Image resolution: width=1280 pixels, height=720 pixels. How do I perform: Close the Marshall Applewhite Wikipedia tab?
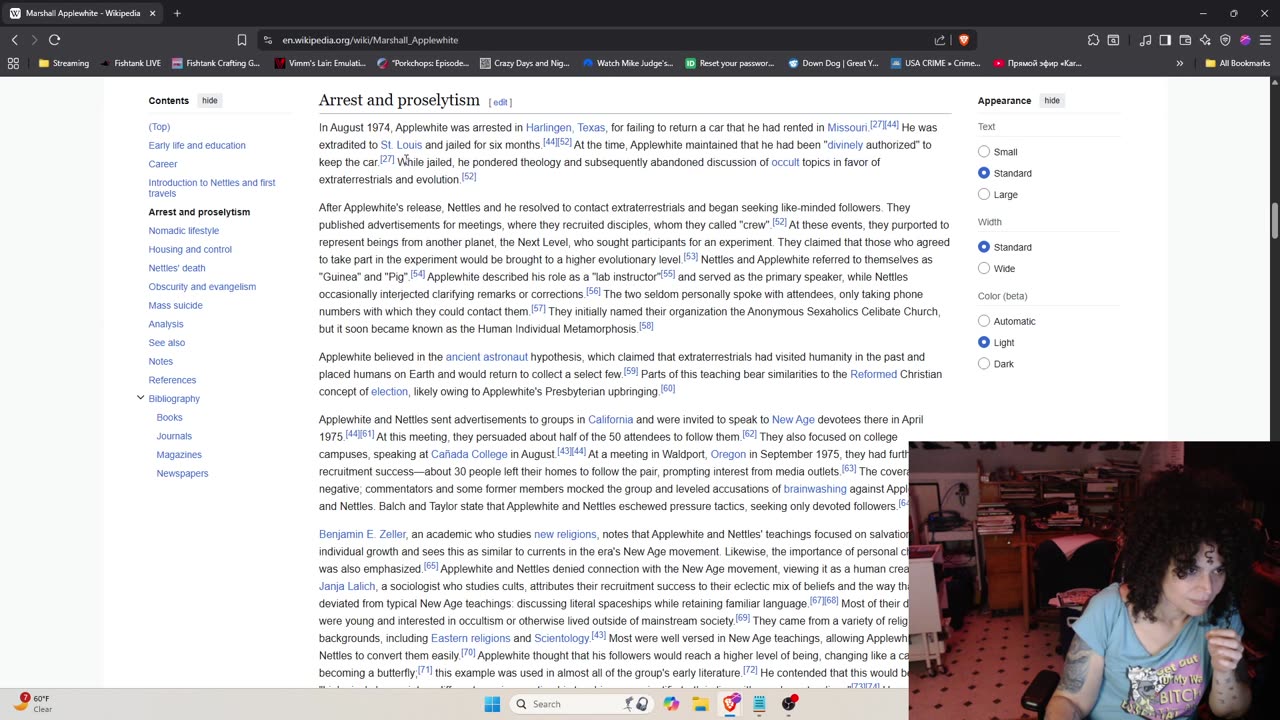[153, 13]
